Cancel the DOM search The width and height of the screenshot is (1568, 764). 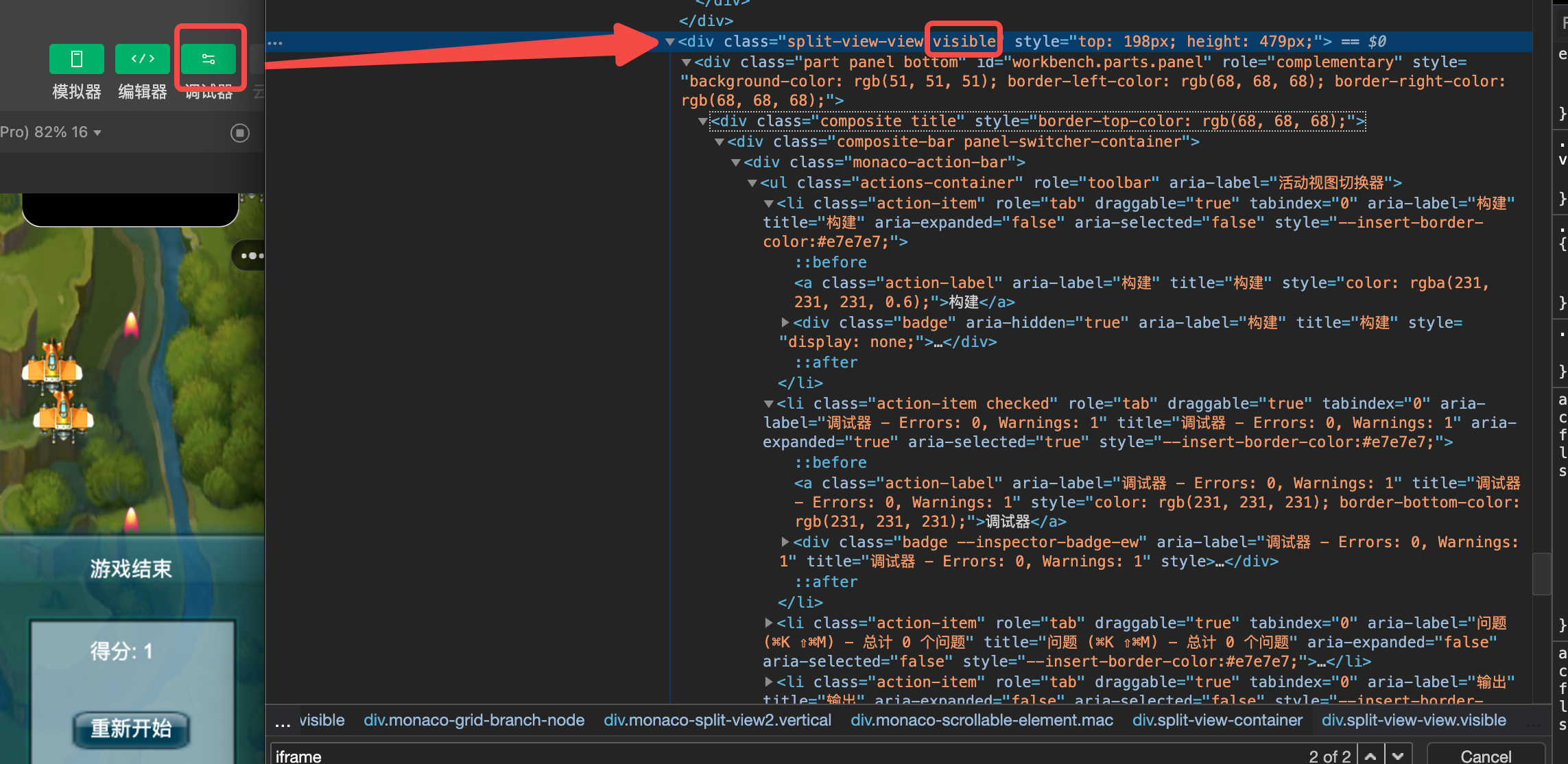1485,756
